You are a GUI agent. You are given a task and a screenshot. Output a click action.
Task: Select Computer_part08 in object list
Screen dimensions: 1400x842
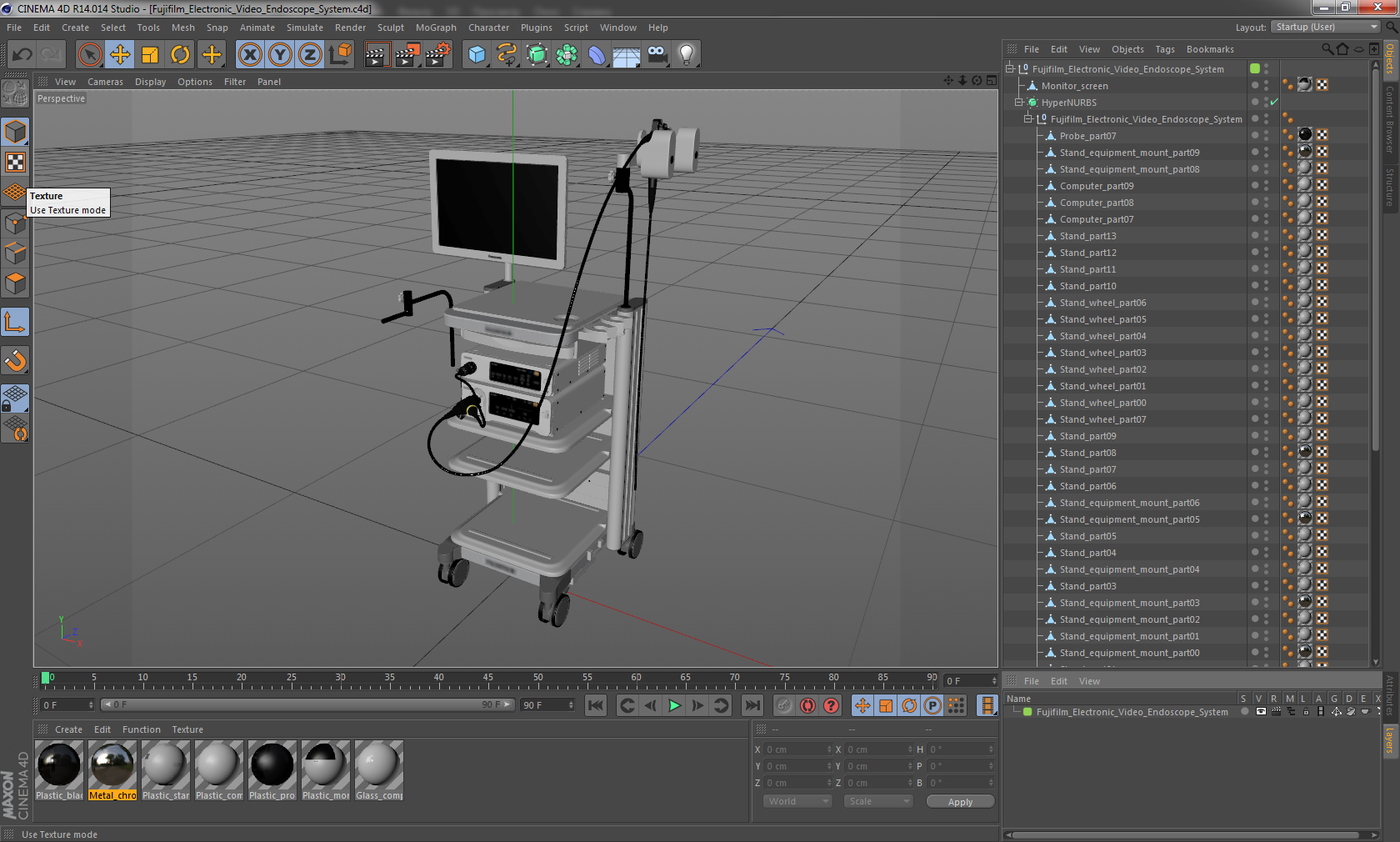point(1097,203)
